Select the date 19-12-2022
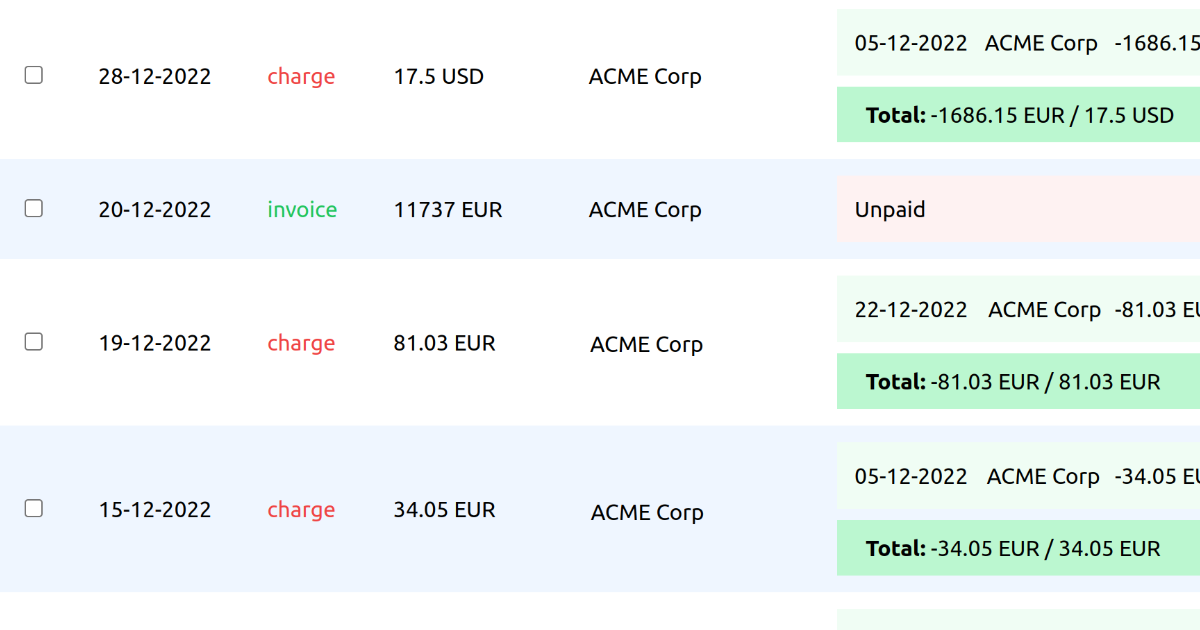 pos(155,343)
